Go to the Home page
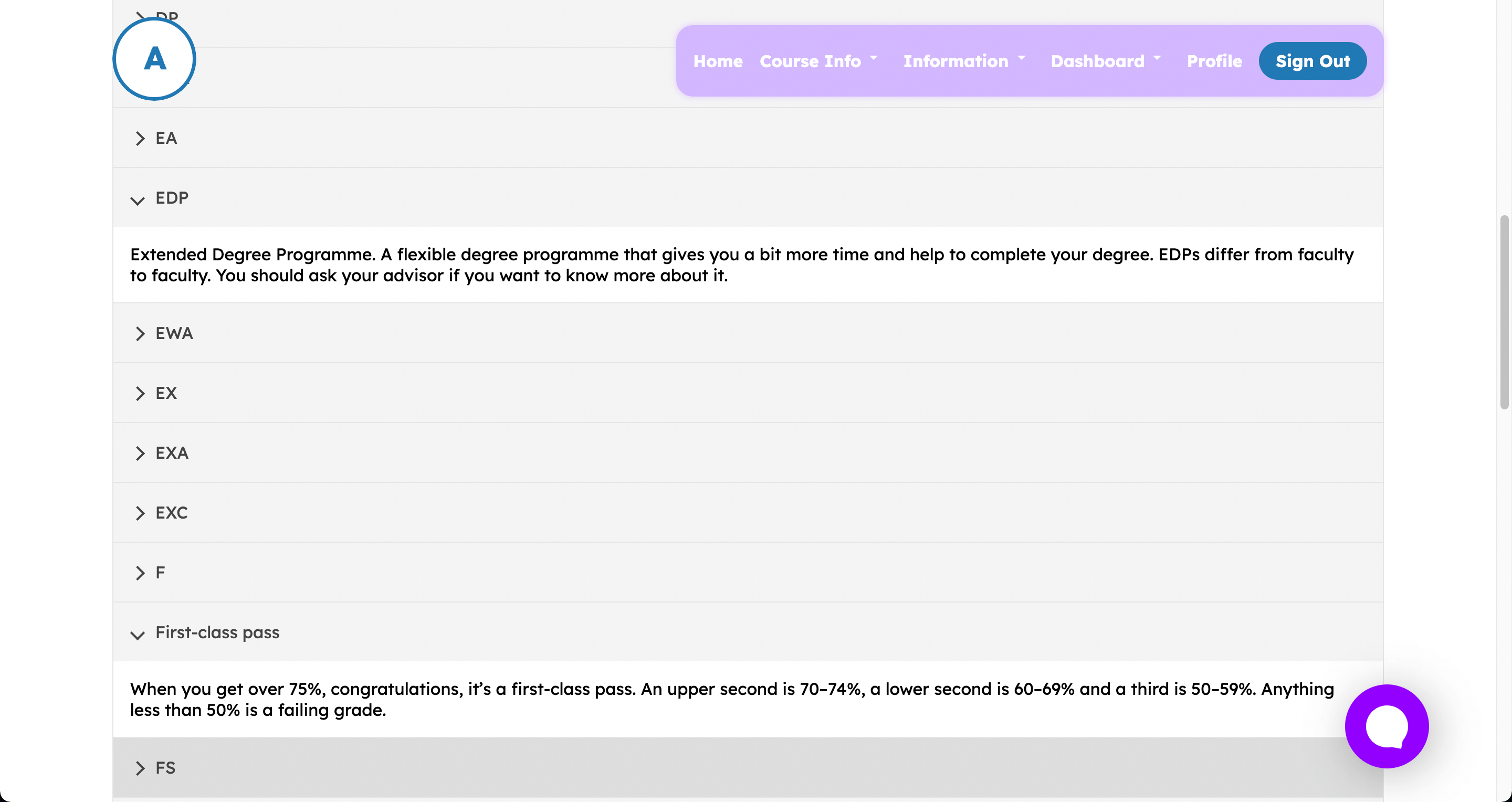 718,61
